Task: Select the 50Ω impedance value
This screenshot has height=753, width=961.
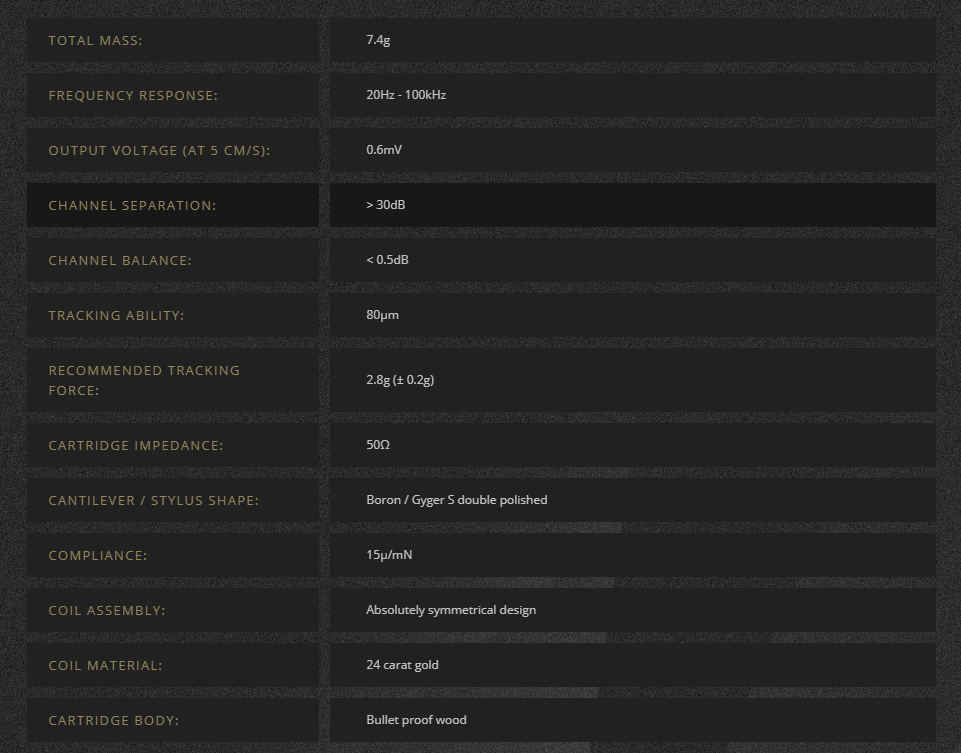Action: (378, 445)
